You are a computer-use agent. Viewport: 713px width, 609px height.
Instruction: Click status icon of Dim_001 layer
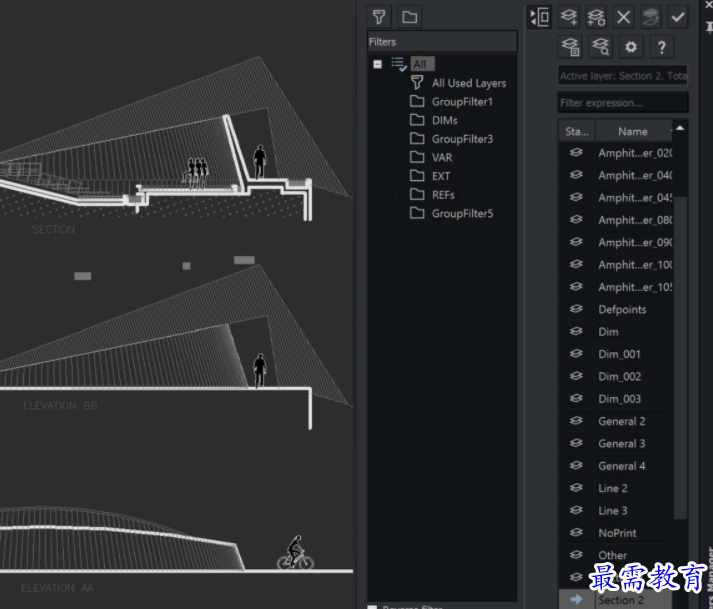coord(576,354)
